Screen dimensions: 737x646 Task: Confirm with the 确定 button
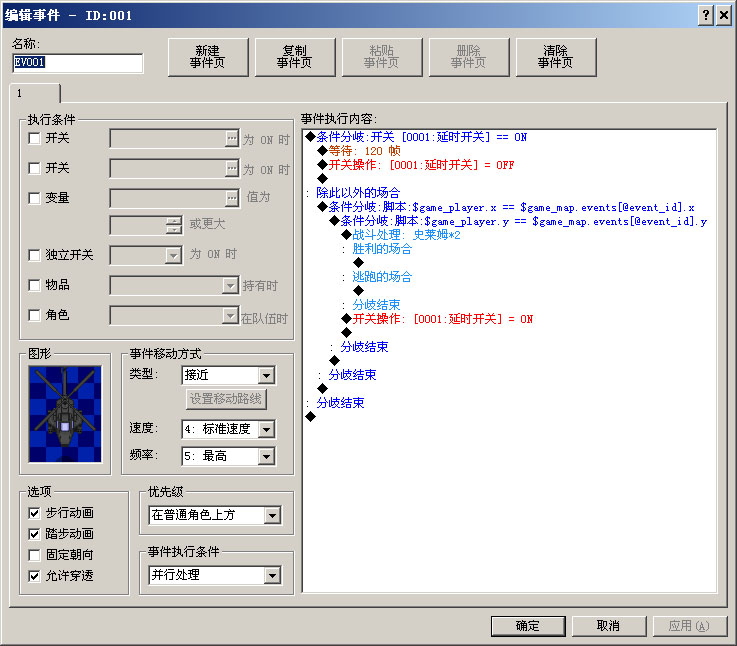click(x=528, y=626)
